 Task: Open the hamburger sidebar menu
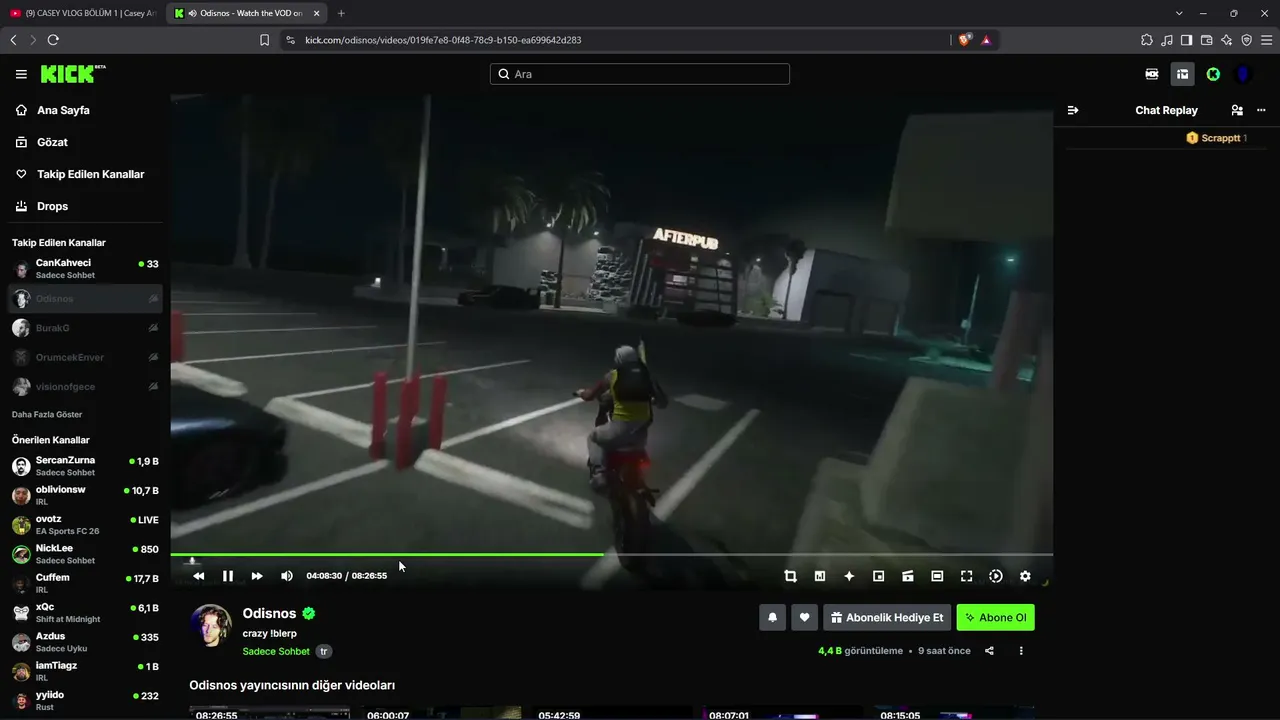pyautogui.click(x=21, y=74)
